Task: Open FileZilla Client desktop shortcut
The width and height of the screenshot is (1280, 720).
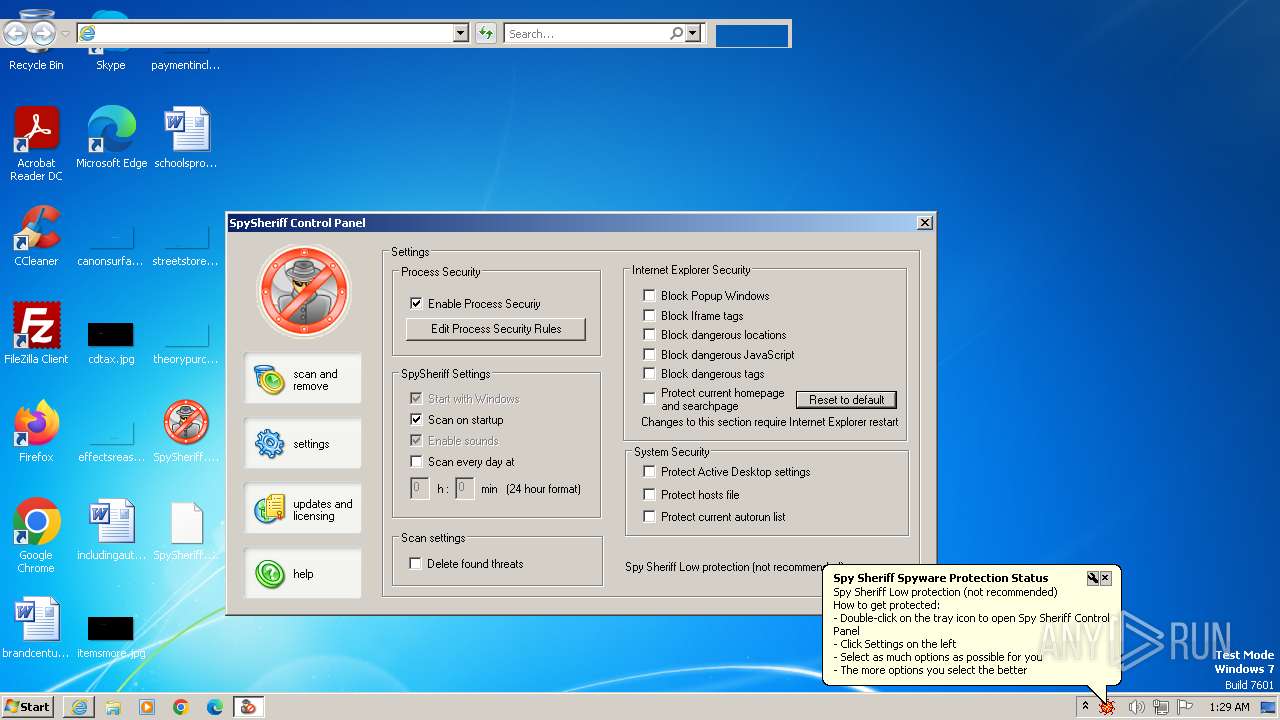Action: [36, 334]
